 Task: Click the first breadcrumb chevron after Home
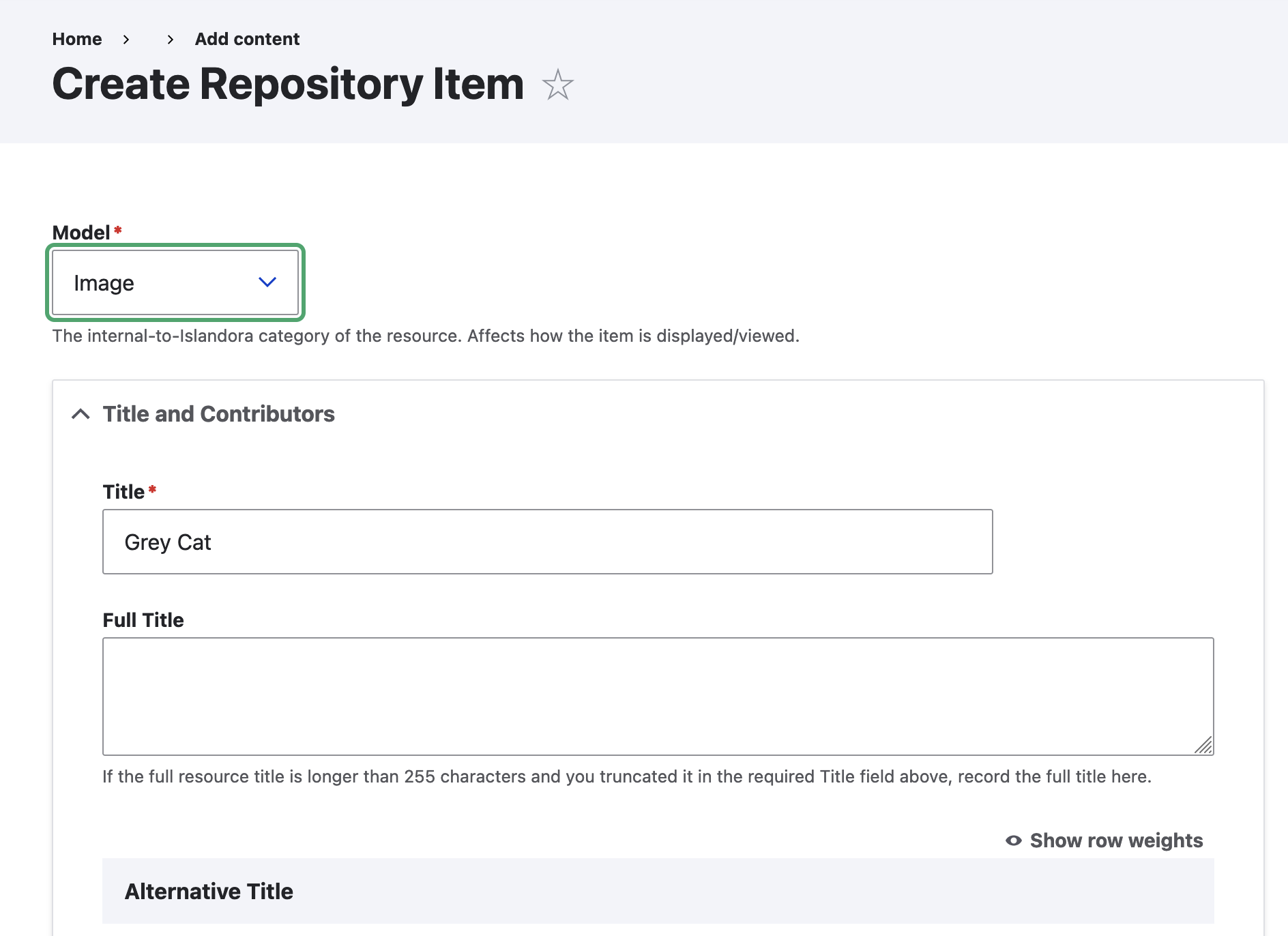click(126, 40)
